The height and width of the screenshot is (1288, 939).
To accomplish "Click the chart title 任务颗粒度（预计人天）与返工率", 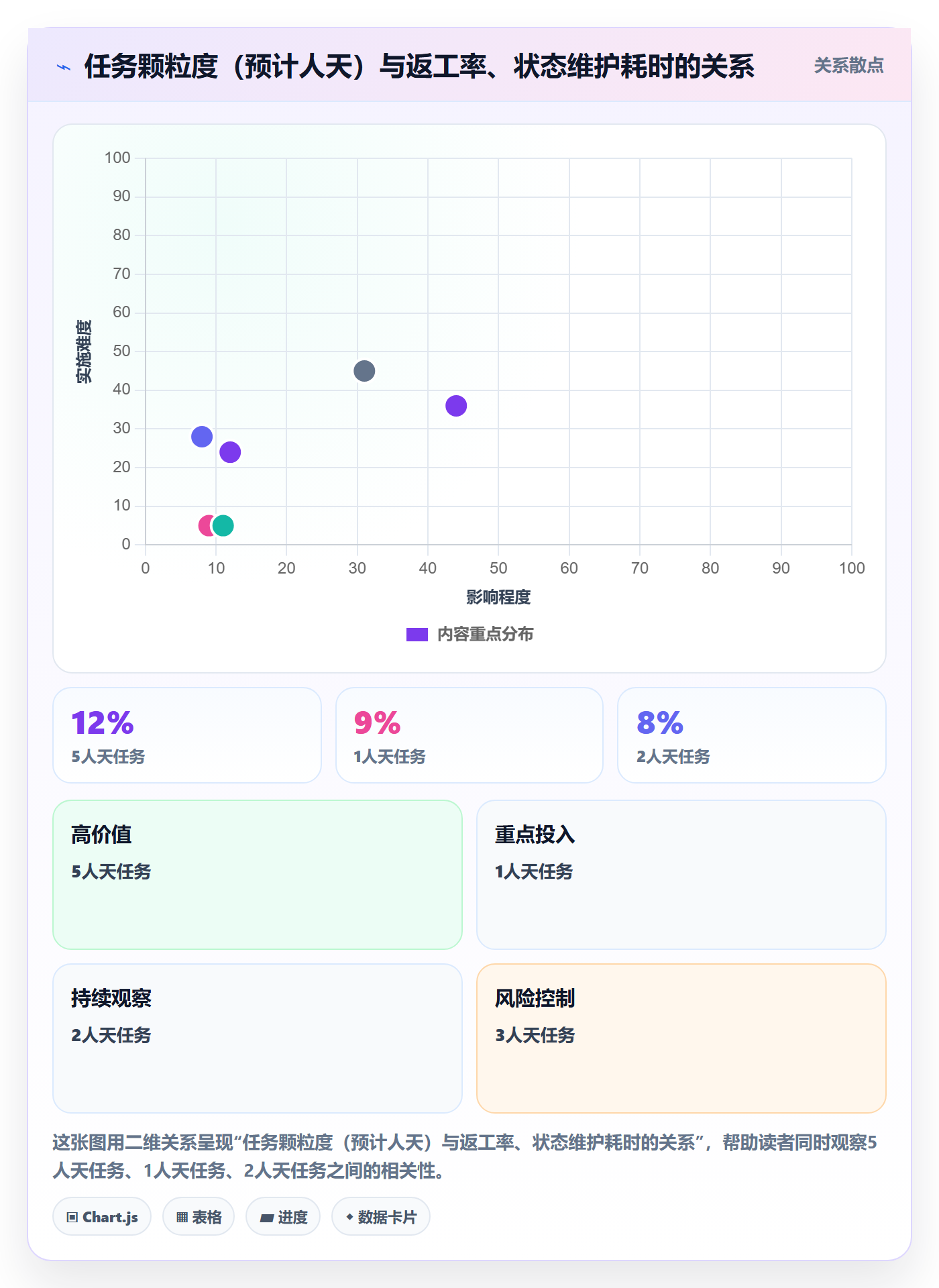I will tap(419, 66).
